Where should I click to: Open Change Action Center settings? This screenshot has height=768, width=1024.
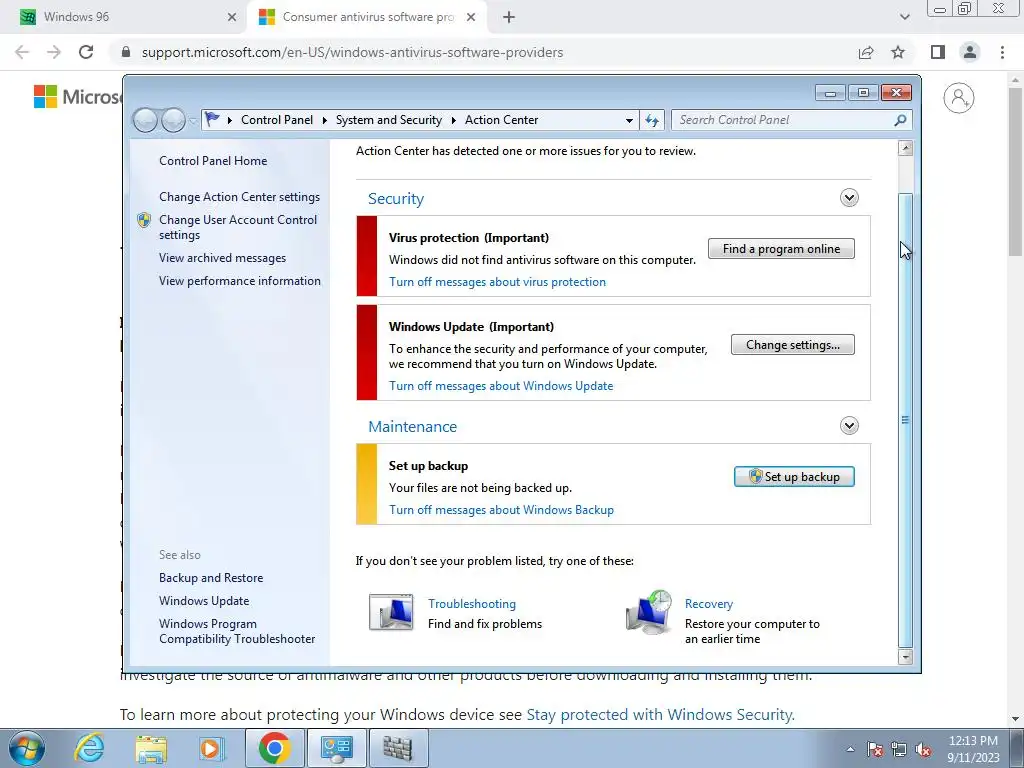pyautogui.click(x=240, y=197)
